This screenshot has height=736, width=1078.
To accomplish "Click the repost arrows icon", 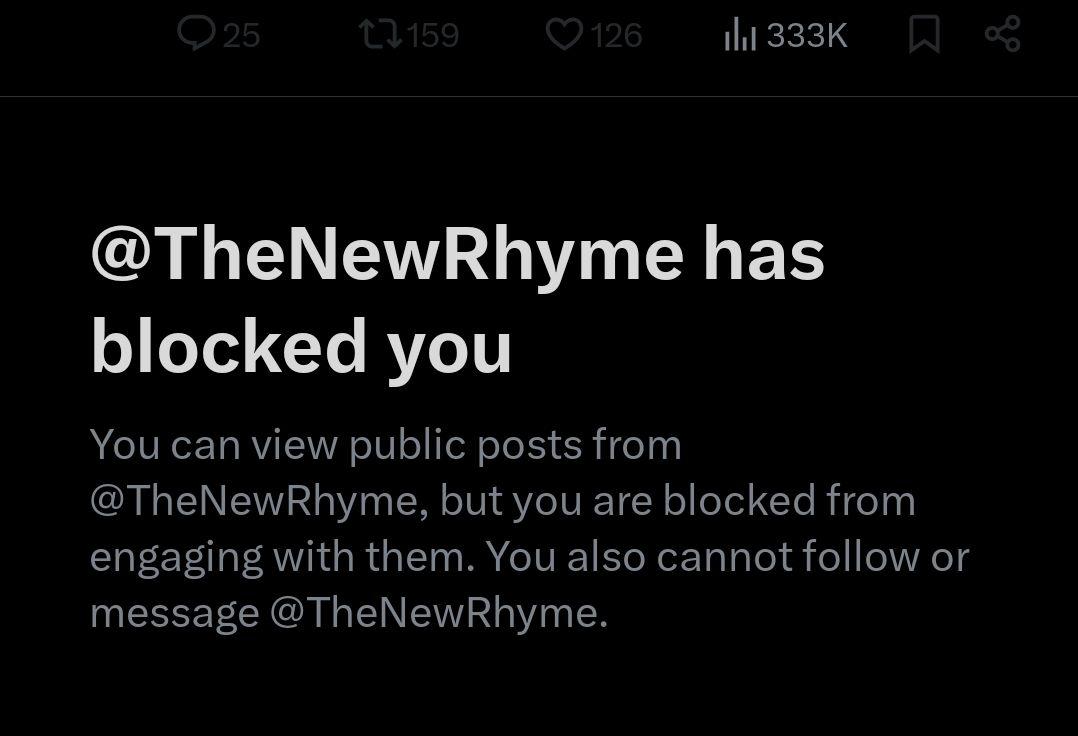I will (379, 35).
